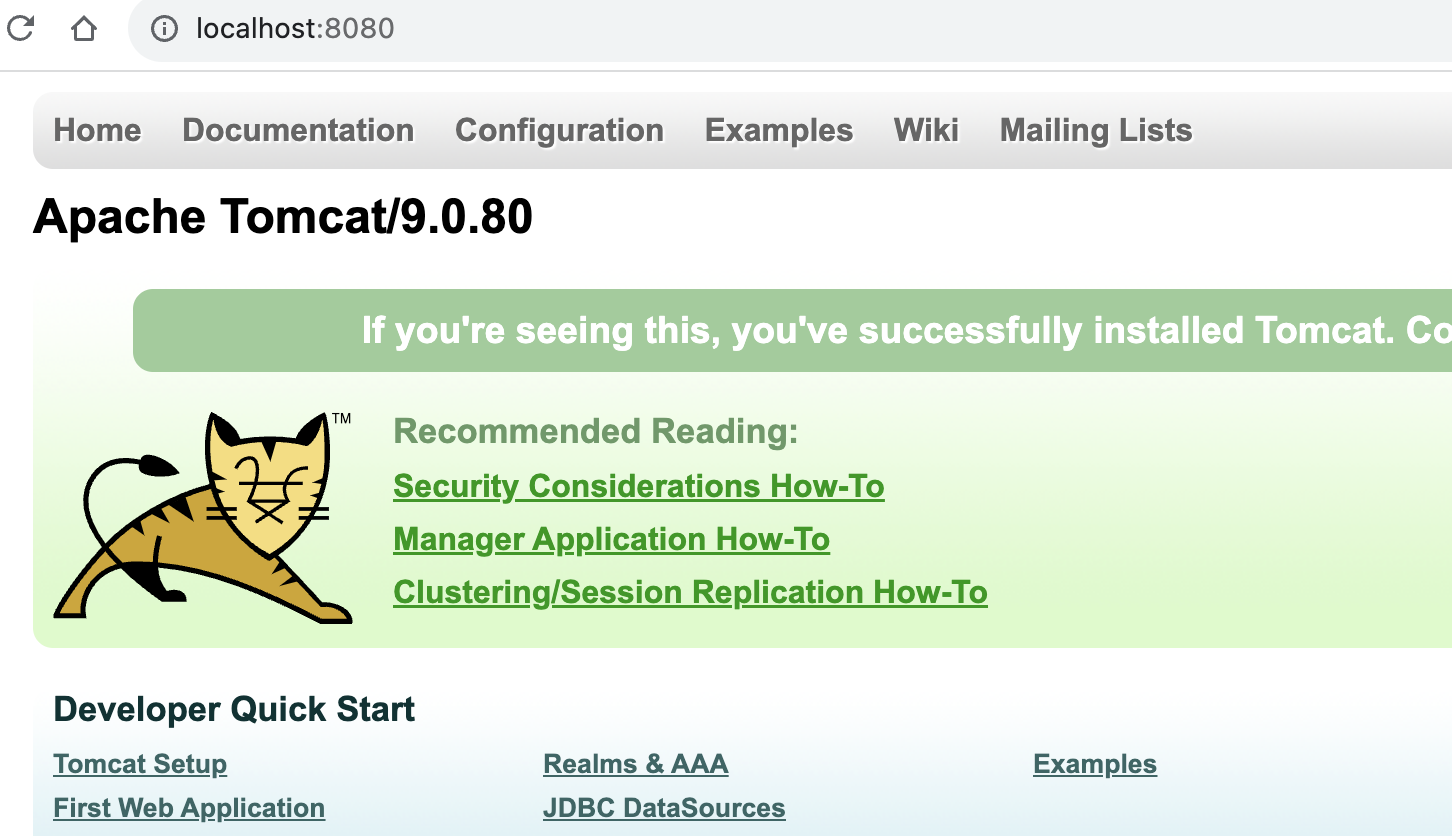The image size is (1452, 836).
Task: Open the Realms & AAA link
Action: tap(636, 764)
